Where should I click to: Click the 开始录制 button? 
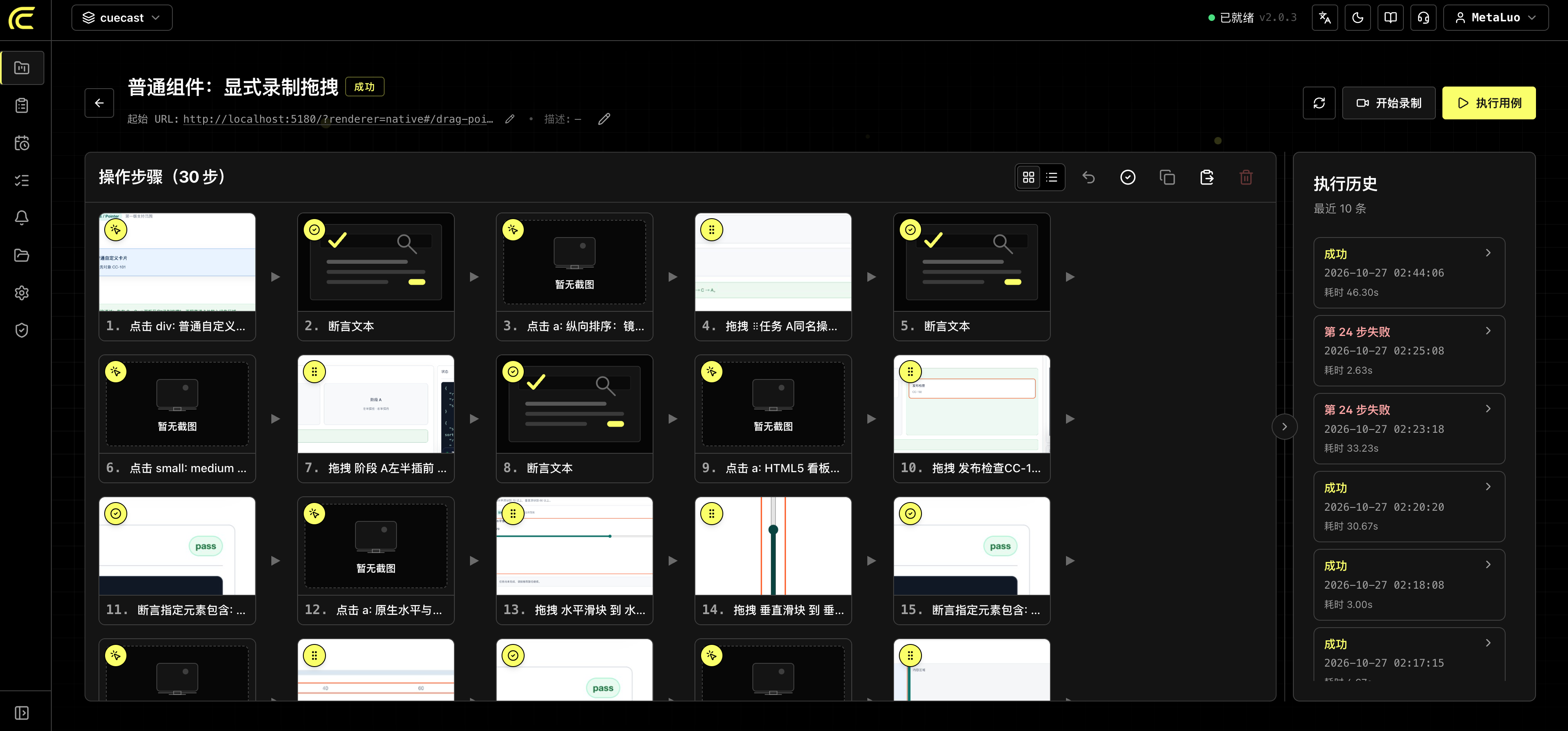1389,103
